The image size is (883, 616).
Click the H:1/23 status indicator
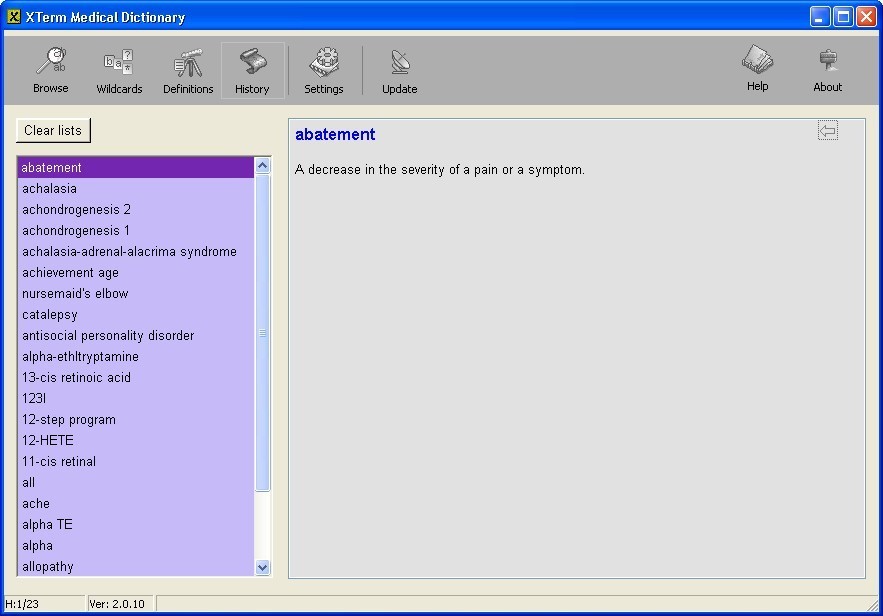click(x=30, y=603)
